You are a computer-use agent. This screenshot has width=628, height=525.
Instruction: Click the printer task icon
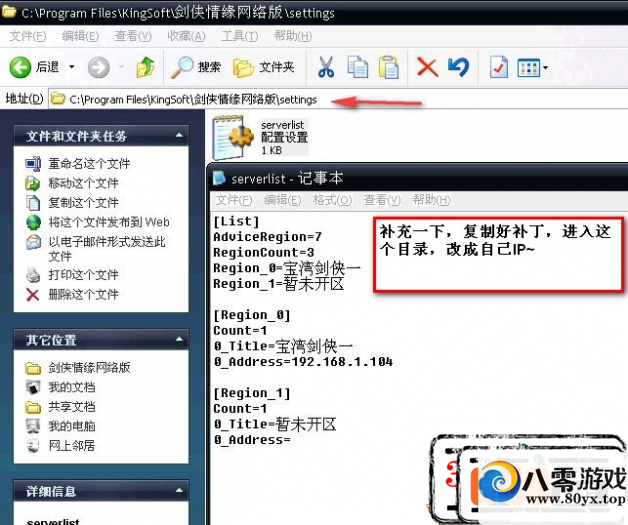[33, 275]
